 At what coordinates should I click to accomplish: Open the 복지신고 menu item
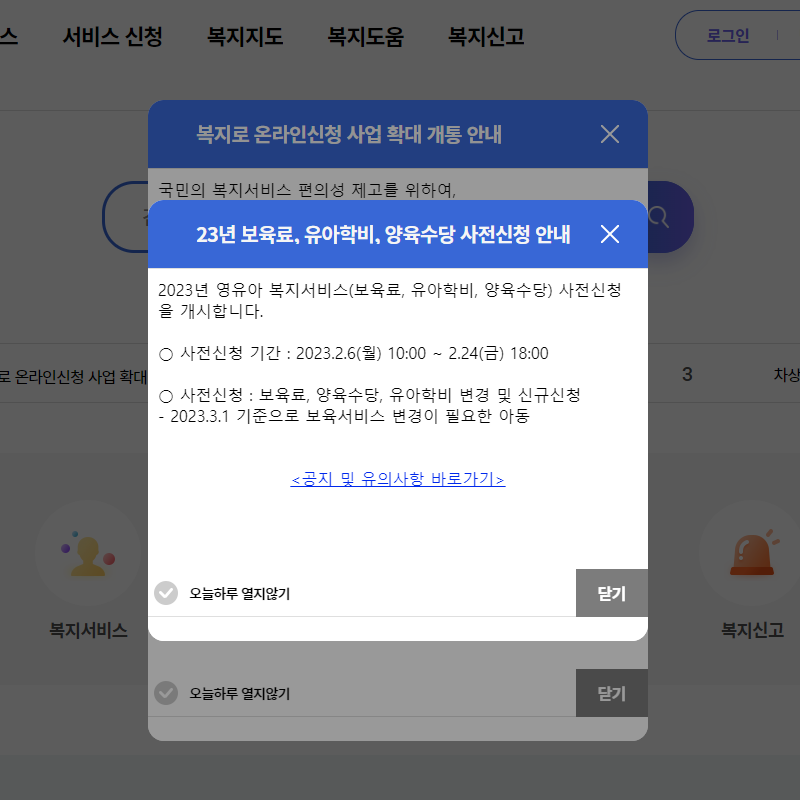point(485,35)
